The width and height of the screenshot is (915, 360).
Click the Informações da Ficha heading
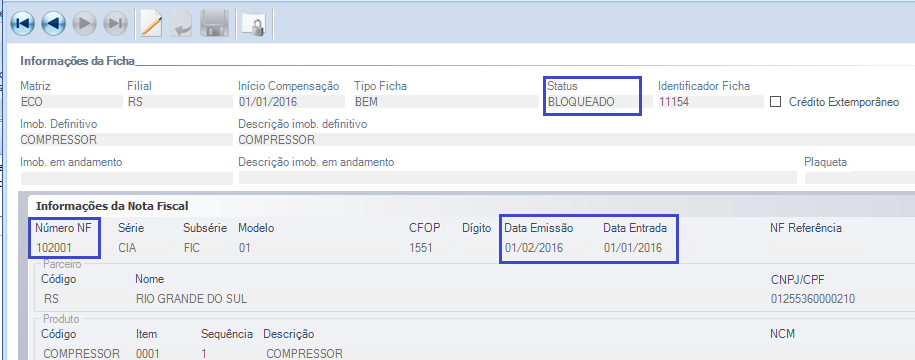click(78, 61)
